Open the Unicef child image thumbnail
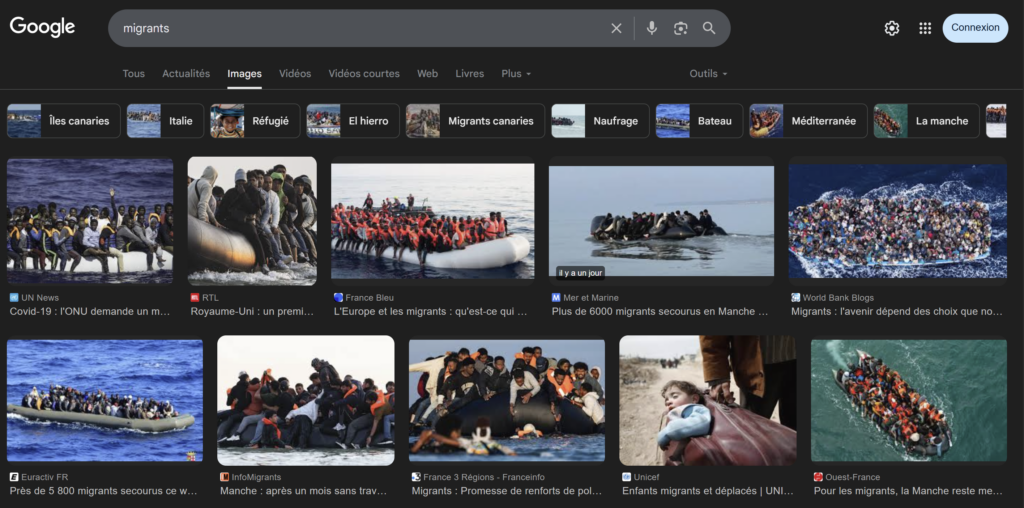 click(708, 400)
